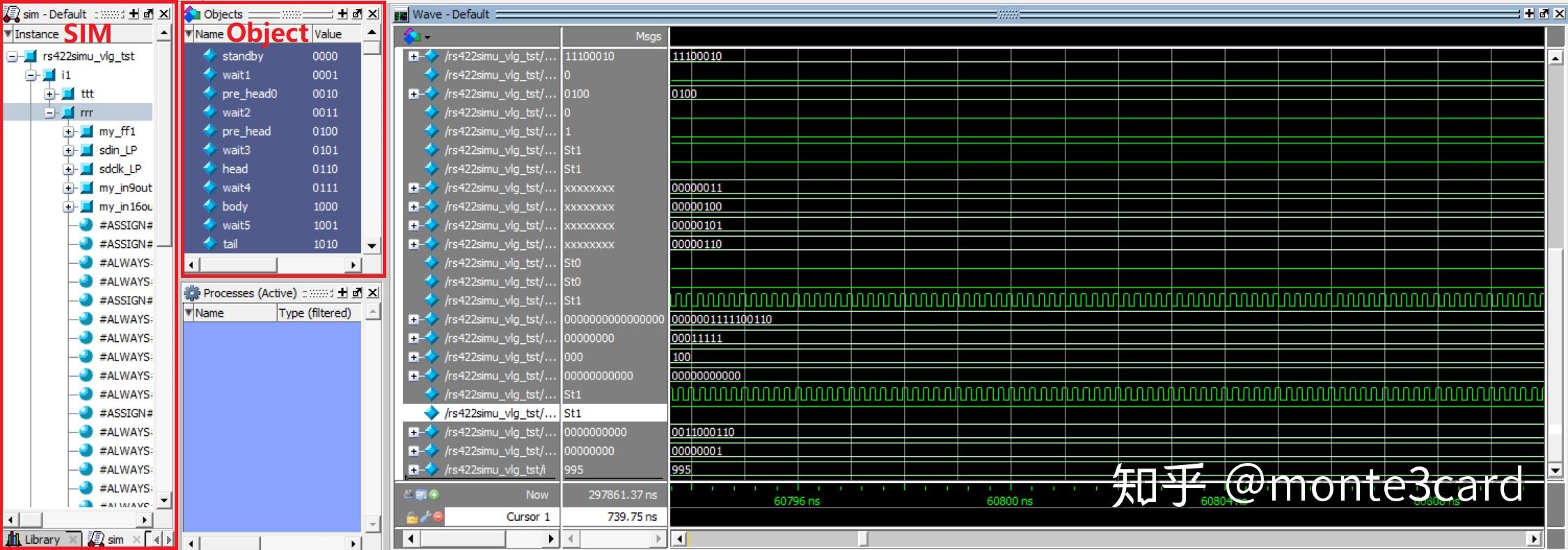
Task: Select the pre_head object in Objects list
Action: tap(246, 132)
